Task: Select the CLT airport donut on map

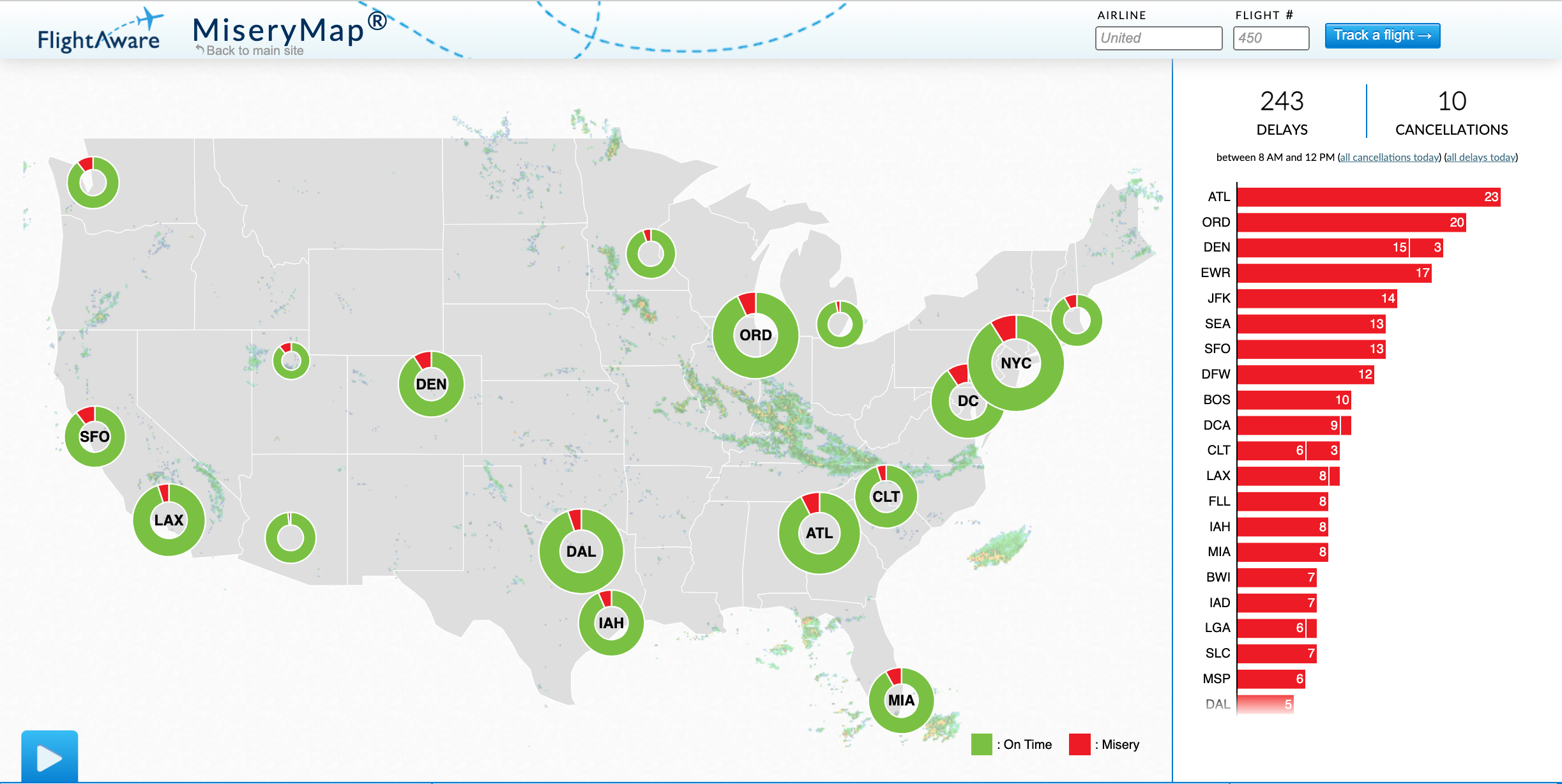Action: [x=886, y=496]
